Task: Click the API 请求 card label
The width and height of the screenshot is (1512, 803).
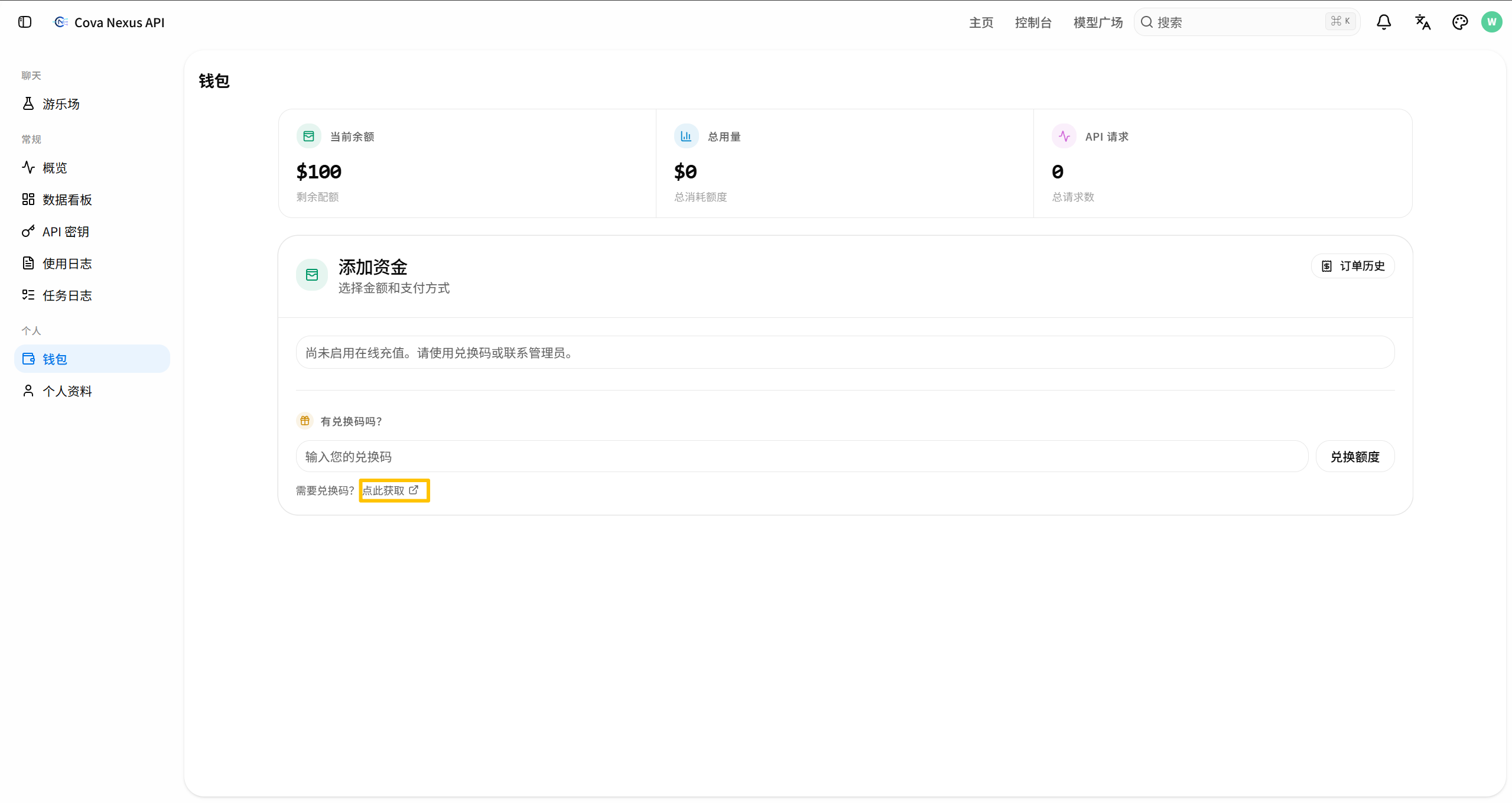Action: click(1107, 136)
